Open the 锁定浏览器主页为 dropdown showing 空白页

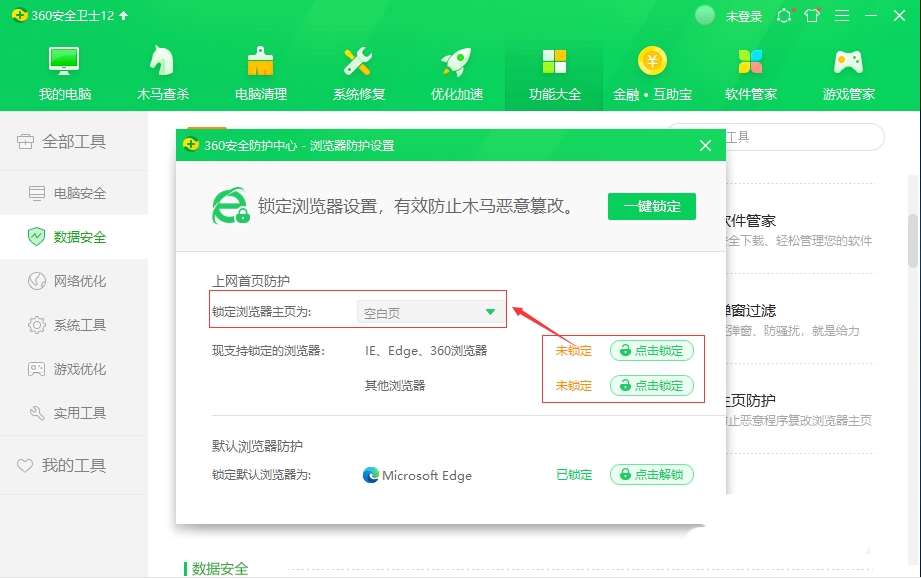coord(431,312)
